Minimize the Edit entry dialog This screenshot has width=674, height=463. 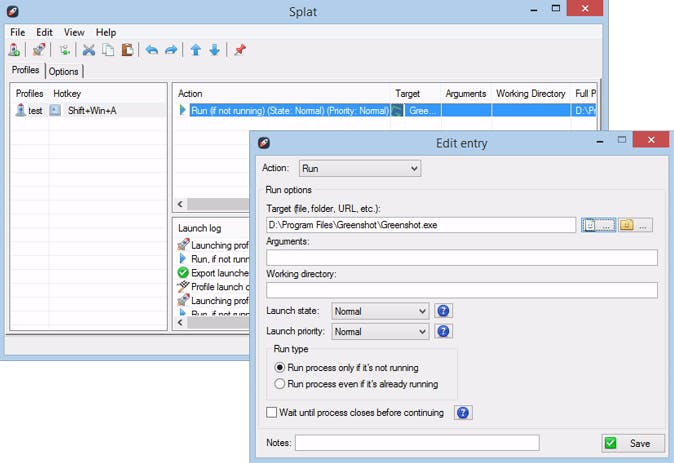click(600, 141)
